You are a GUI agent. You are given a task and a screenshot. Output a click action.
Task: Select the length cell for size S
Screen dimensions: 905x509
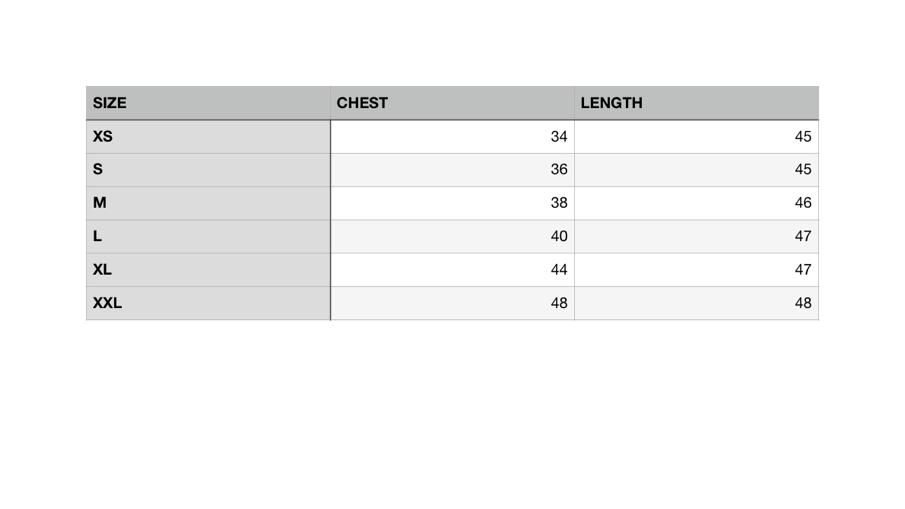click(696, 170)
